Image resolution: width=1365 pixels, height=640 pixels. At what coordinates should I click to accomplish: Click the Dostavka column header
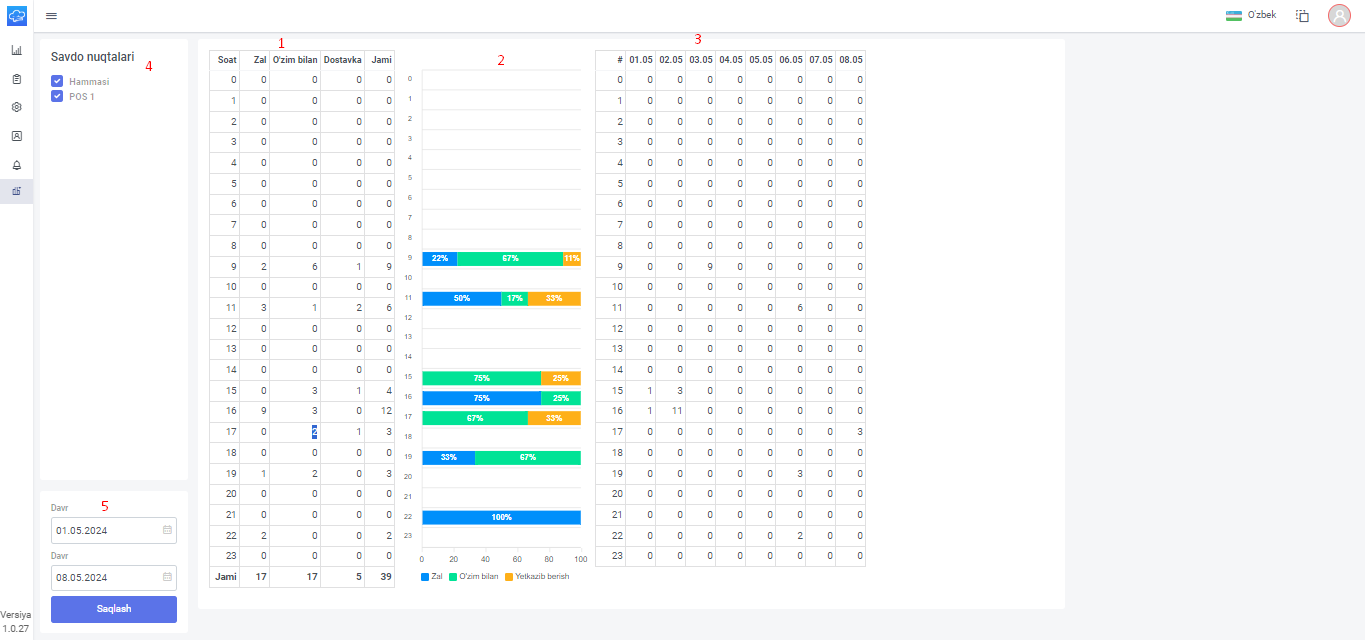[342, 60]
